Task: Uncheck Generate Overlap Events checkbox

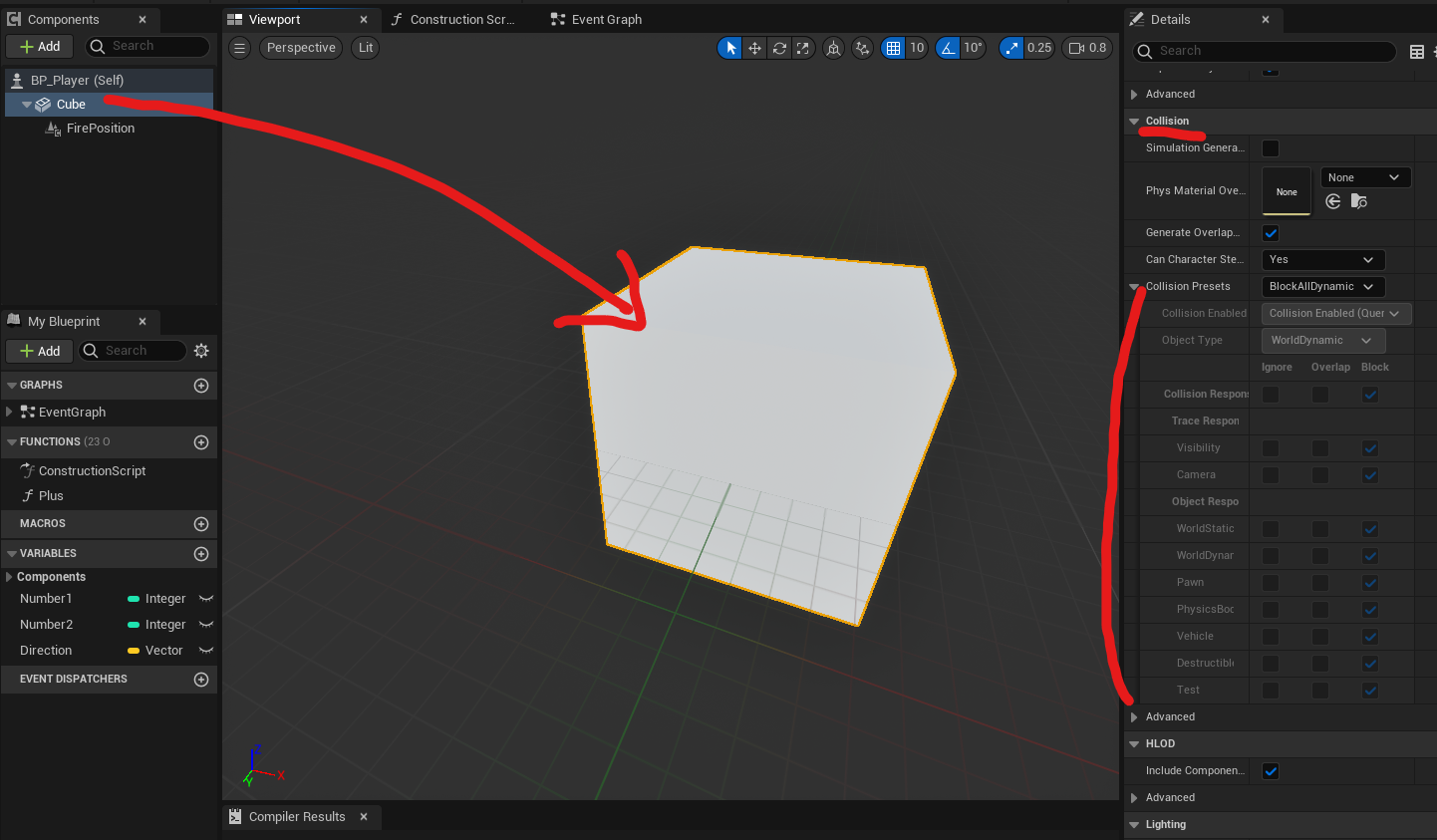Action: point(1271,233)
